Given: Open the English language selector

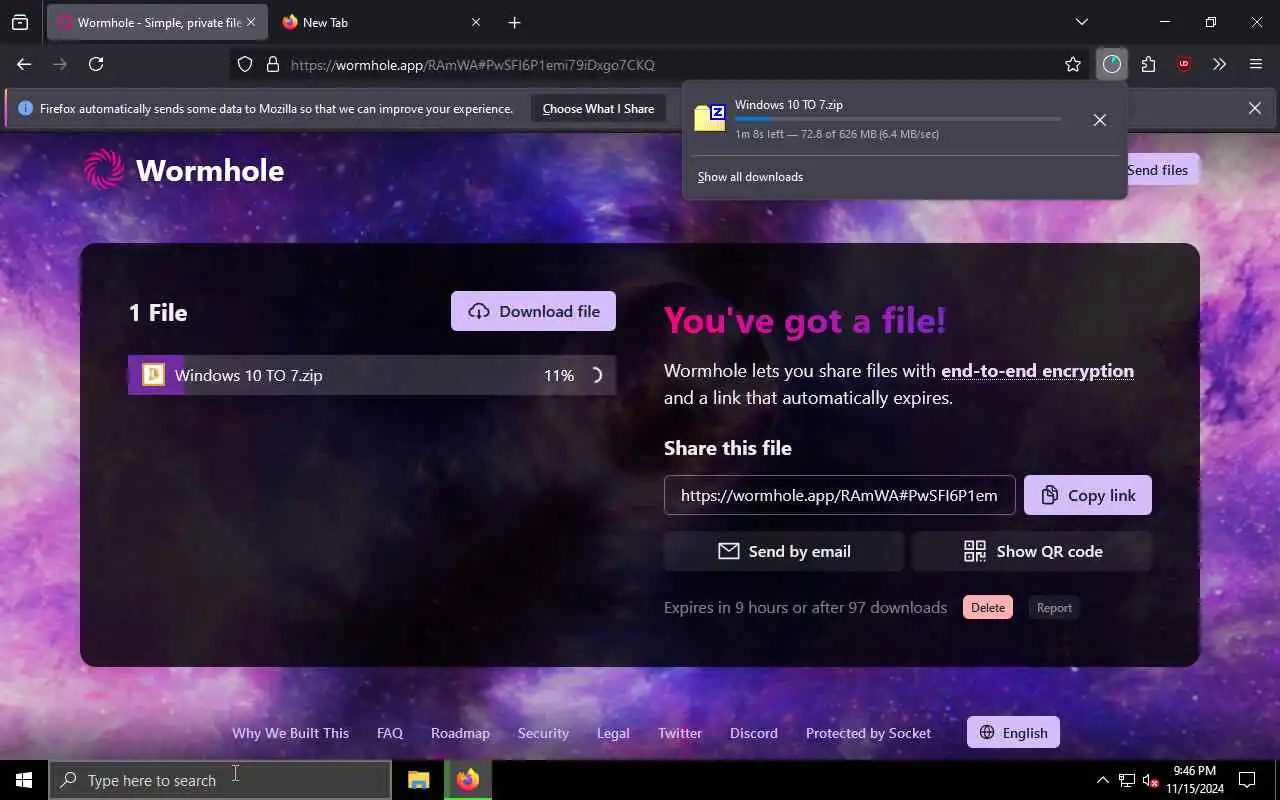Looking at the screenshot, I should click(x=1013, y=733).
